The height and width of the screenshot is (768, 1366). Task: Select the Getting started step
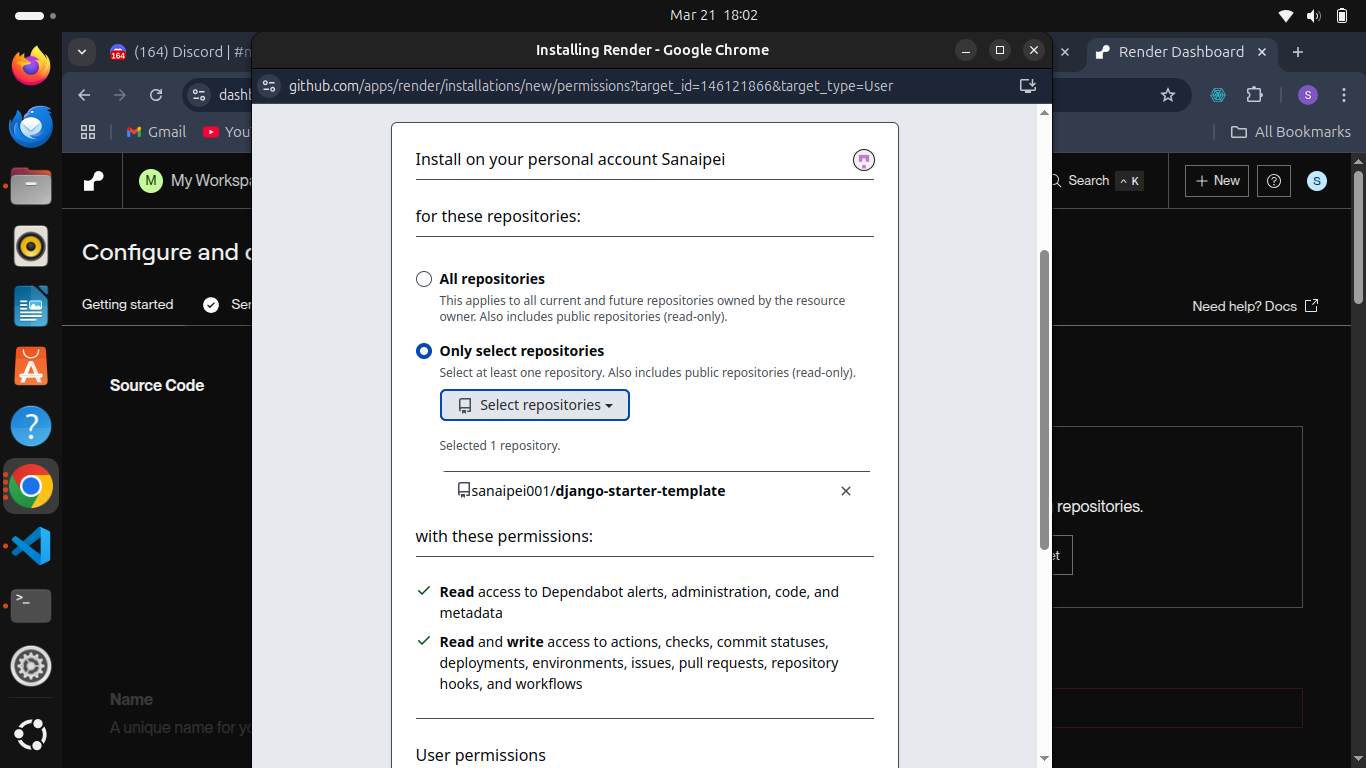coord(128,305)
